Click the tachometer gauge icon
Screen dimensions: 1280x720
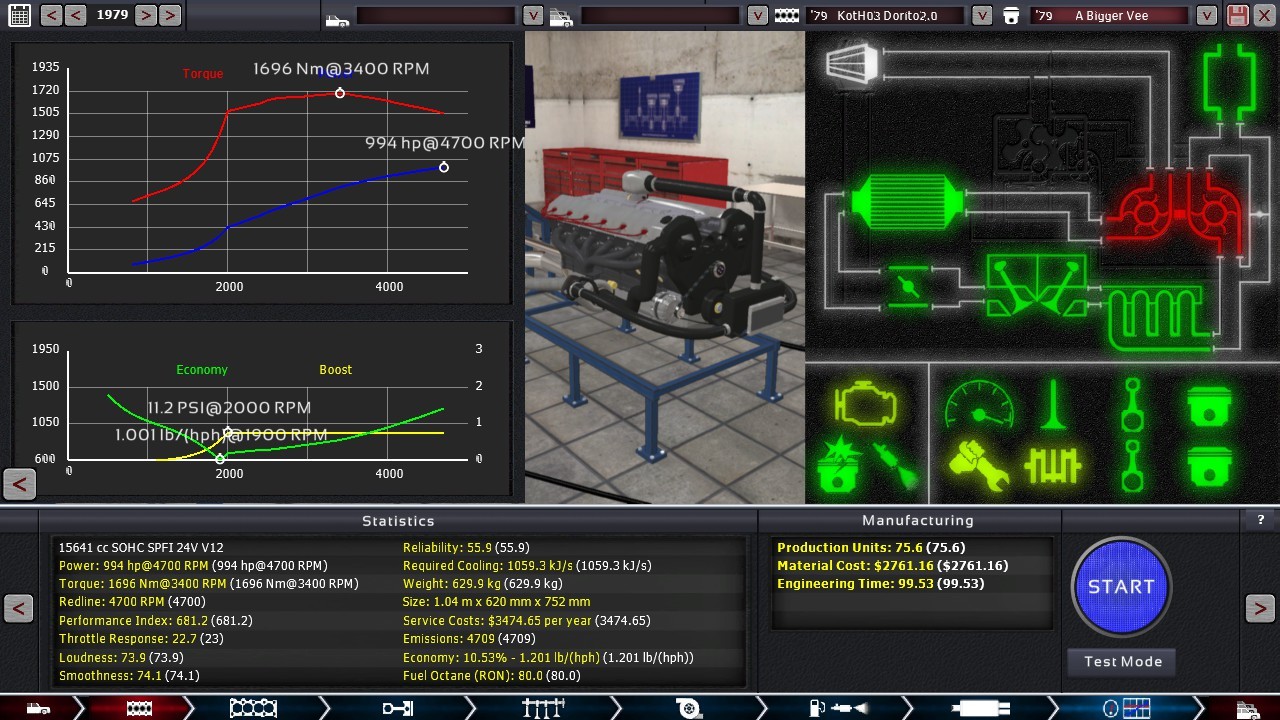point(978,405)
